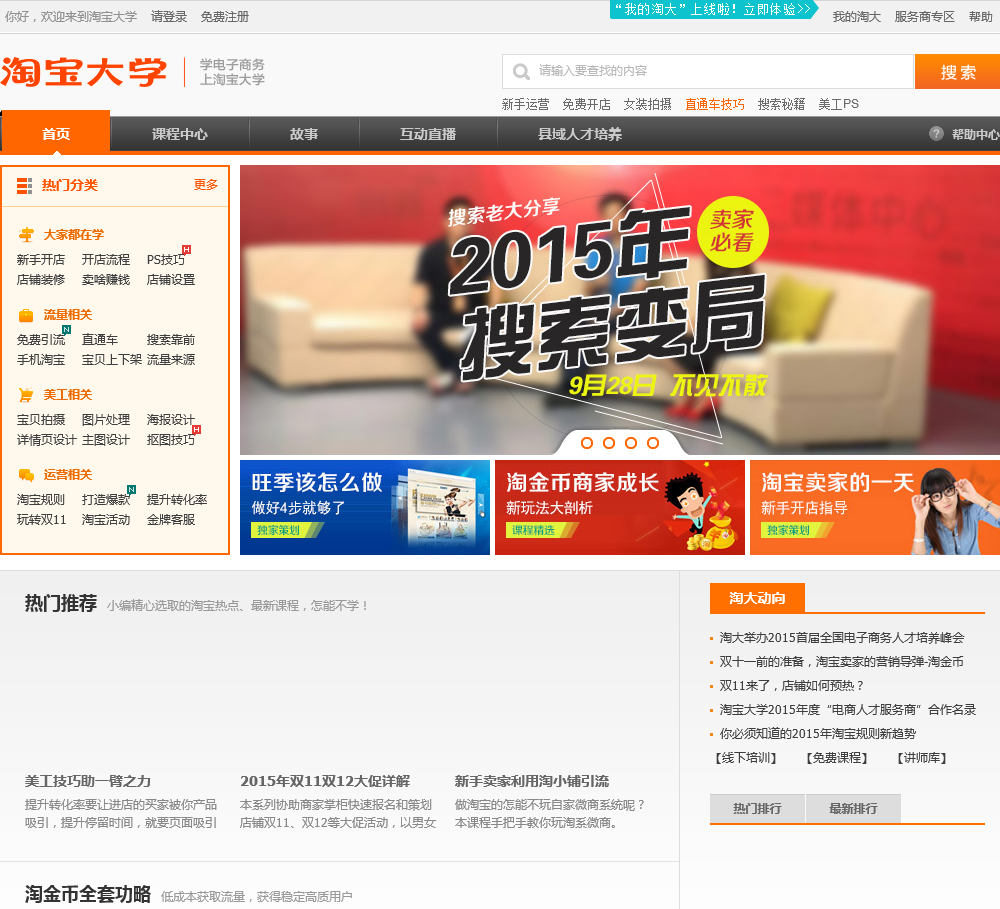Open the 旺季该怎么做 promo banner
This screenshot has height=909, width=1000.
[x=365, y=507]
